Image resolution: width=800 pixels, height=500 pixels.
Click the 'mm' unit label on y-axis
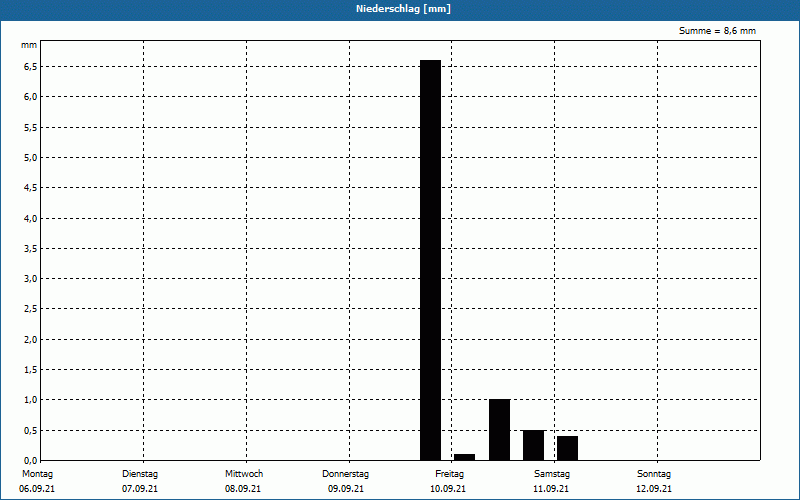tap(29, 45)
